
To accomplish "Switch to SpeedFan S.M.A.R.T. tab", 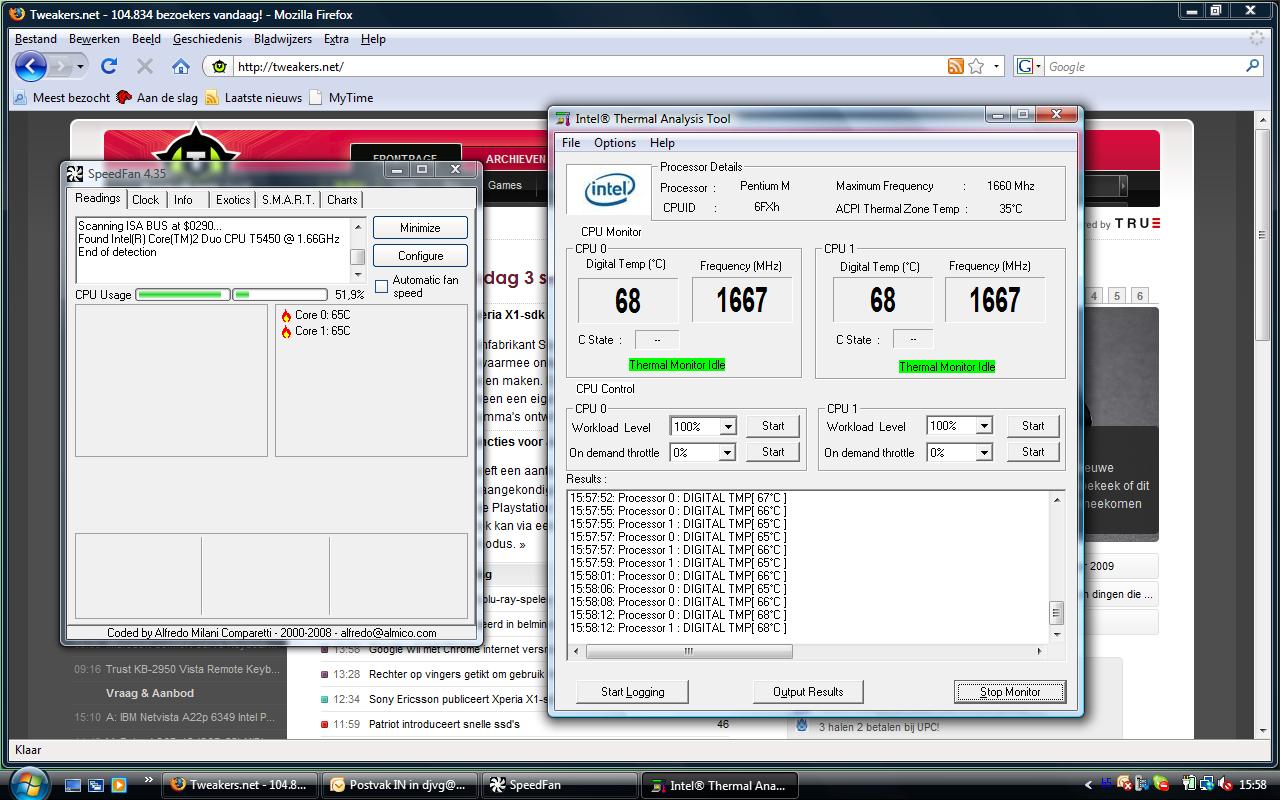I will [288, 199].
